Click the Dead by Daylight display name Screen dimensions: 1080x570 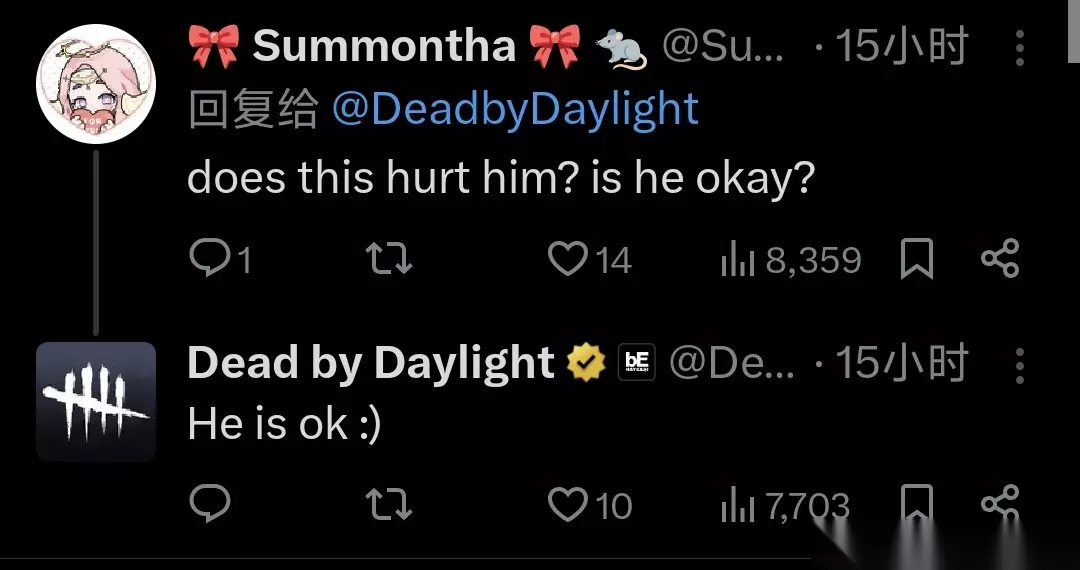click(x=371, y=363)
